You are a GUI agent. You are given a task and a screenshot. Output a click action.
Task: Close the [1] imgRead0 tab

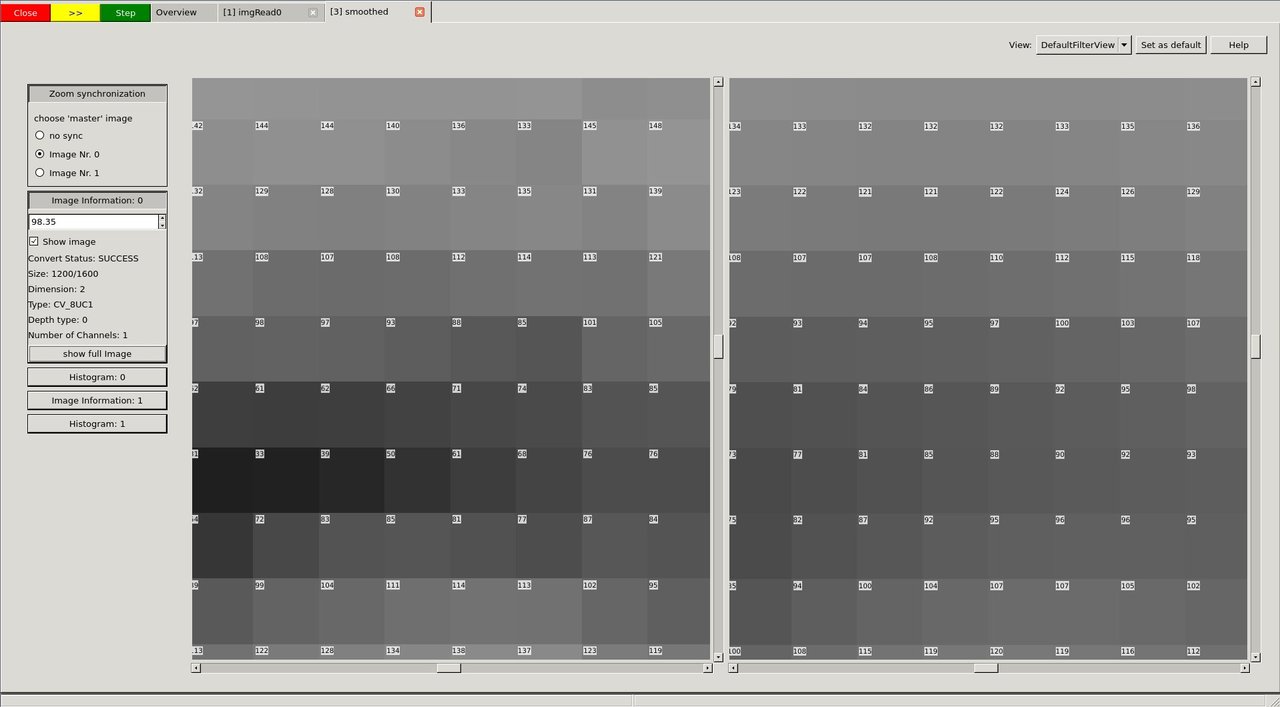[313, 13]
